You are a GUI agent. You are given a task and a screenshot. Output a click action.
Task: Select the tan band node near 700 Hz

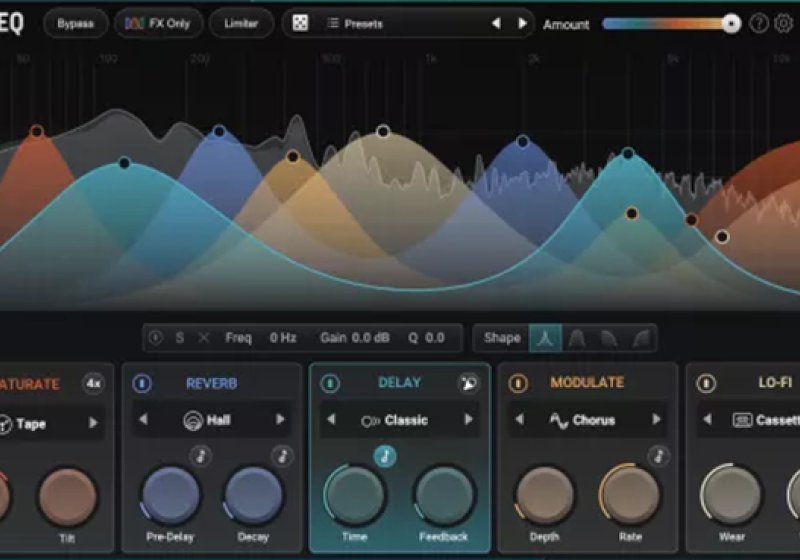[383, 132]
